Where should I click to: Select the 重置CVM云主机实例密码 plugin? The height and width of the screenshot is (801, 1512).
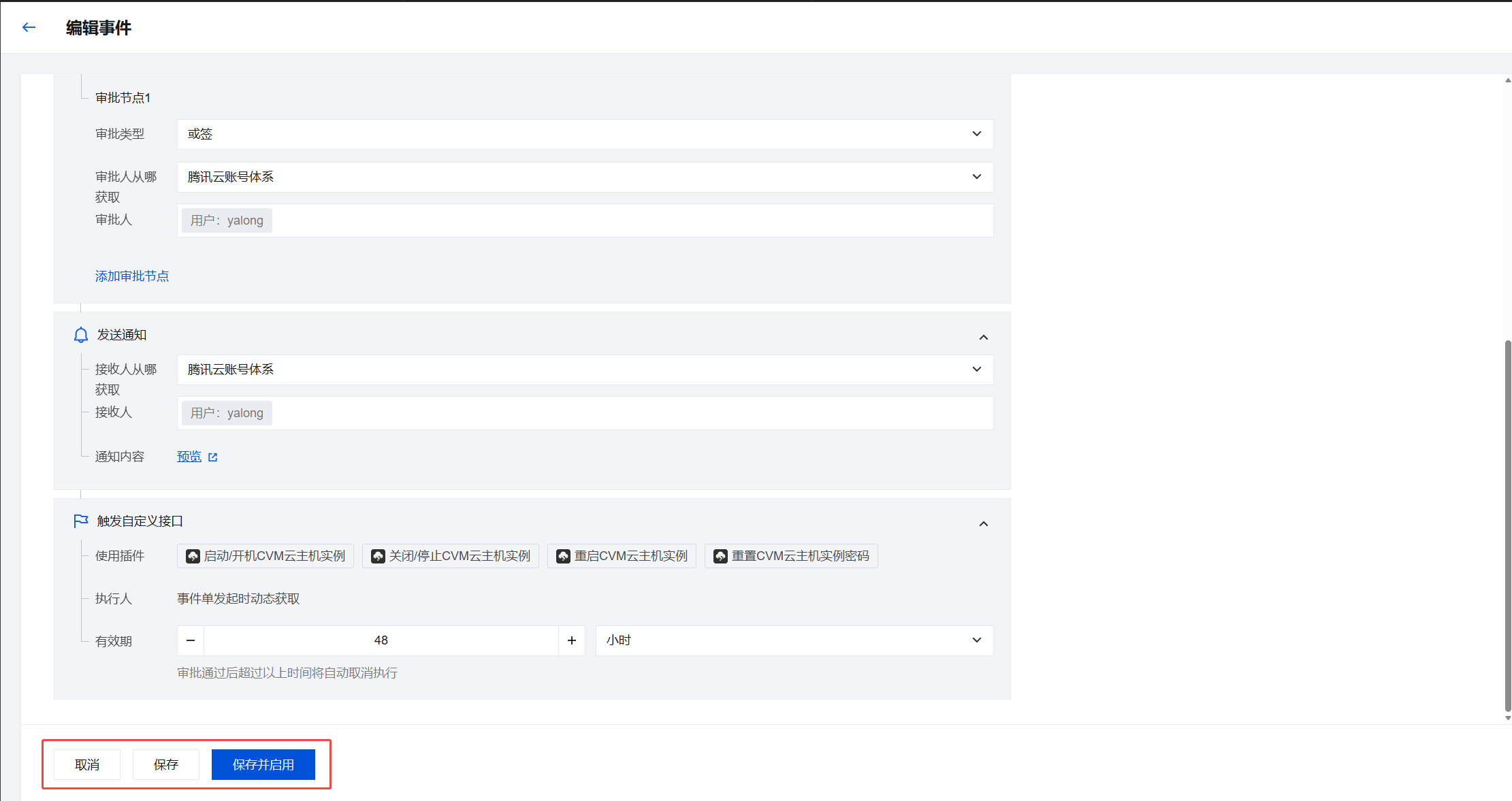tap(791, 556)
